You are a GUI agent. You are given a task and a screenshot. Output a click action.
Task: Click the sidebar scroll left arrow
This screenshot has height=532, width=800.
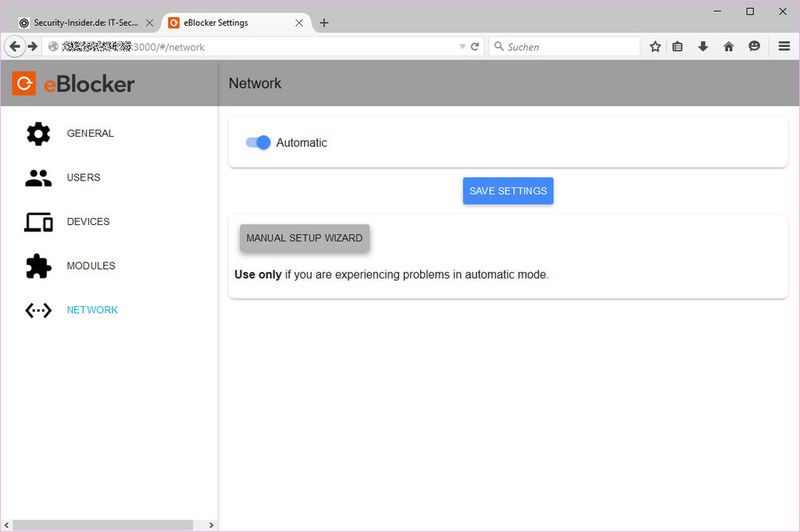point(6,525)
